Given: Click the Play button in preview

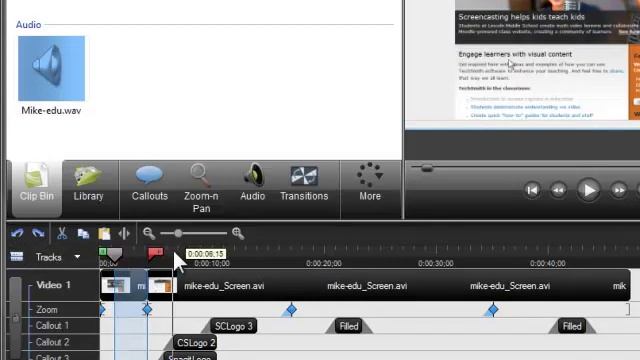Looking at the screenshot, I should 589,190.
